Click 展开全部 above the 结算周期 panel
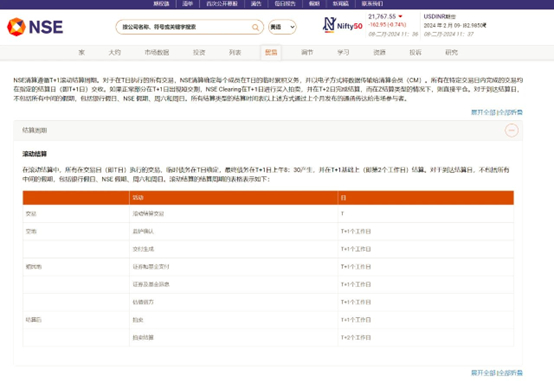 click(x=483, y=112)
